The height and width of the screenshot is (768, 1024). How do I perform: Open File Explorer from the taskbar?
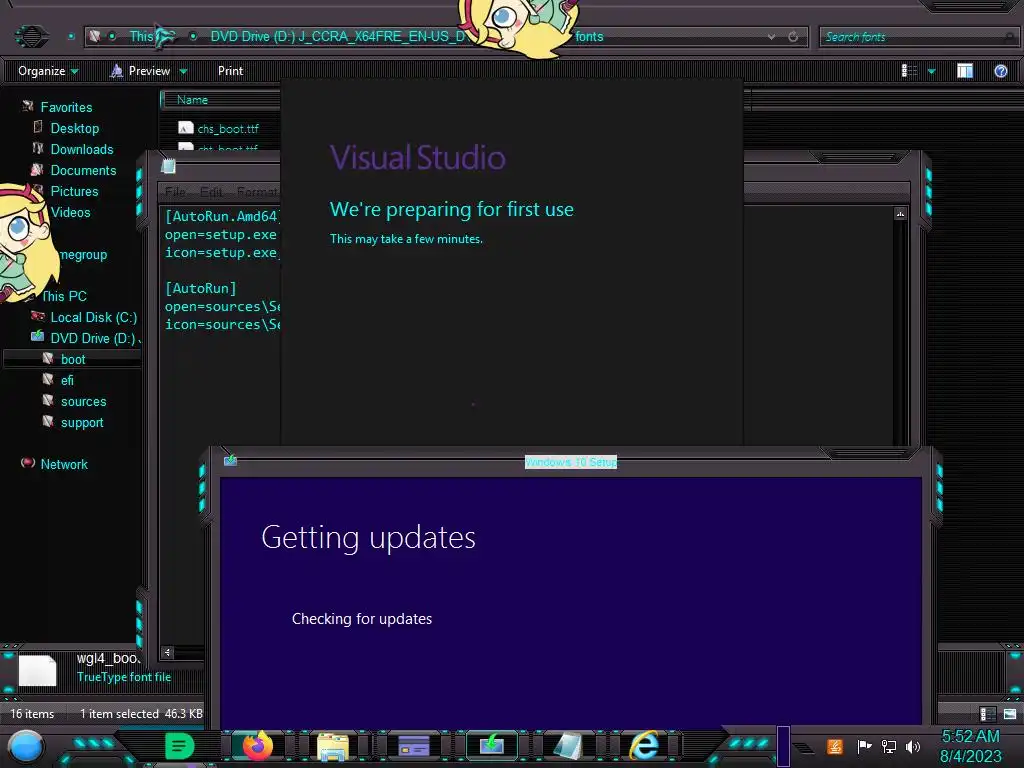[333, 746]
